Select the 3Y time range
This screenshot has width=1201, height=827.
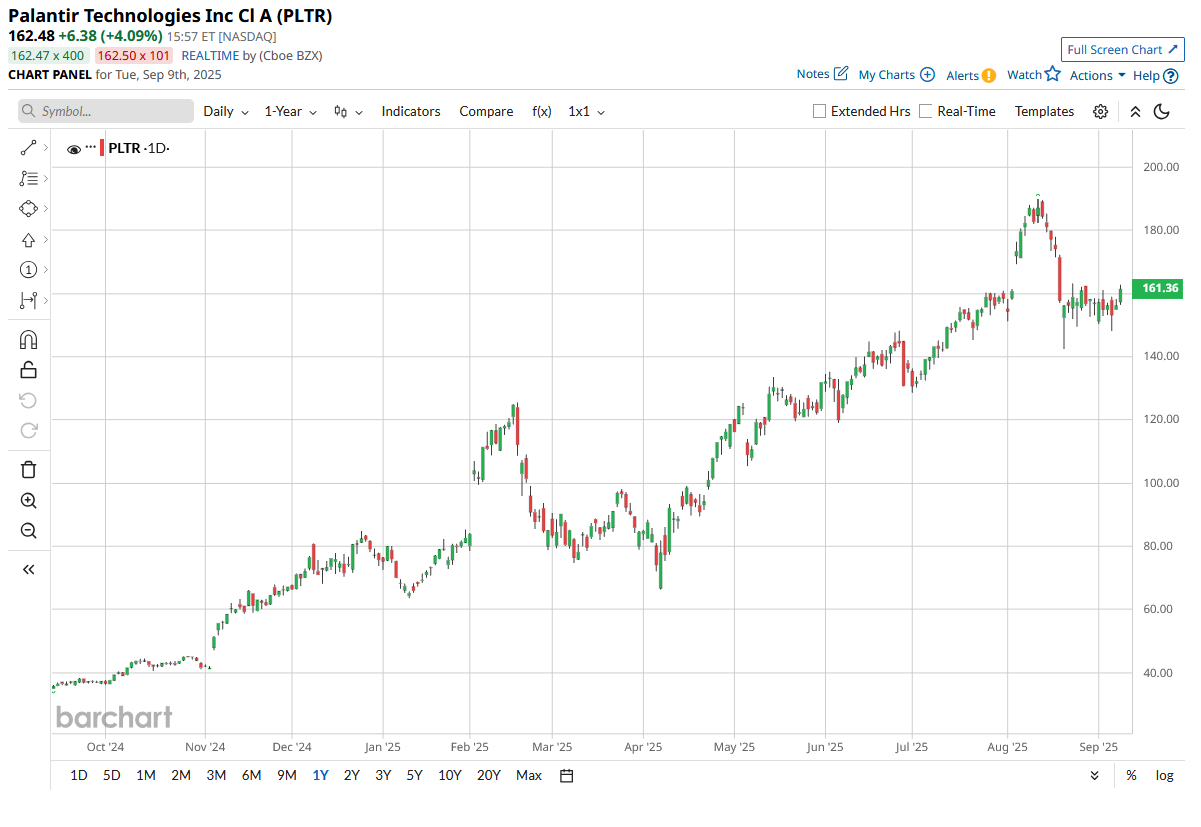click(x=383, y=775)
